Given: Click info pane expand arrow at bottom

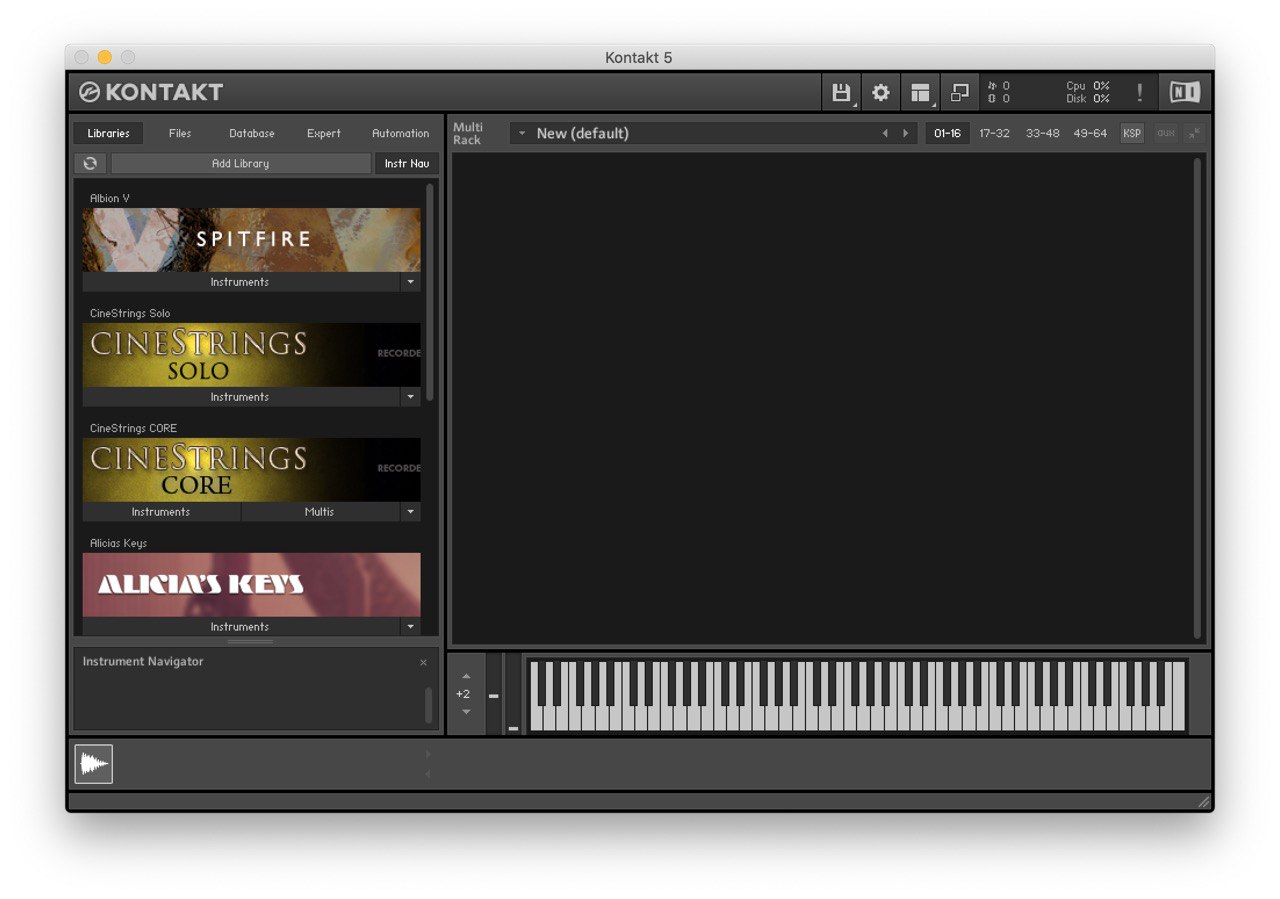Looking at the screenshot, I should point(429,754).
